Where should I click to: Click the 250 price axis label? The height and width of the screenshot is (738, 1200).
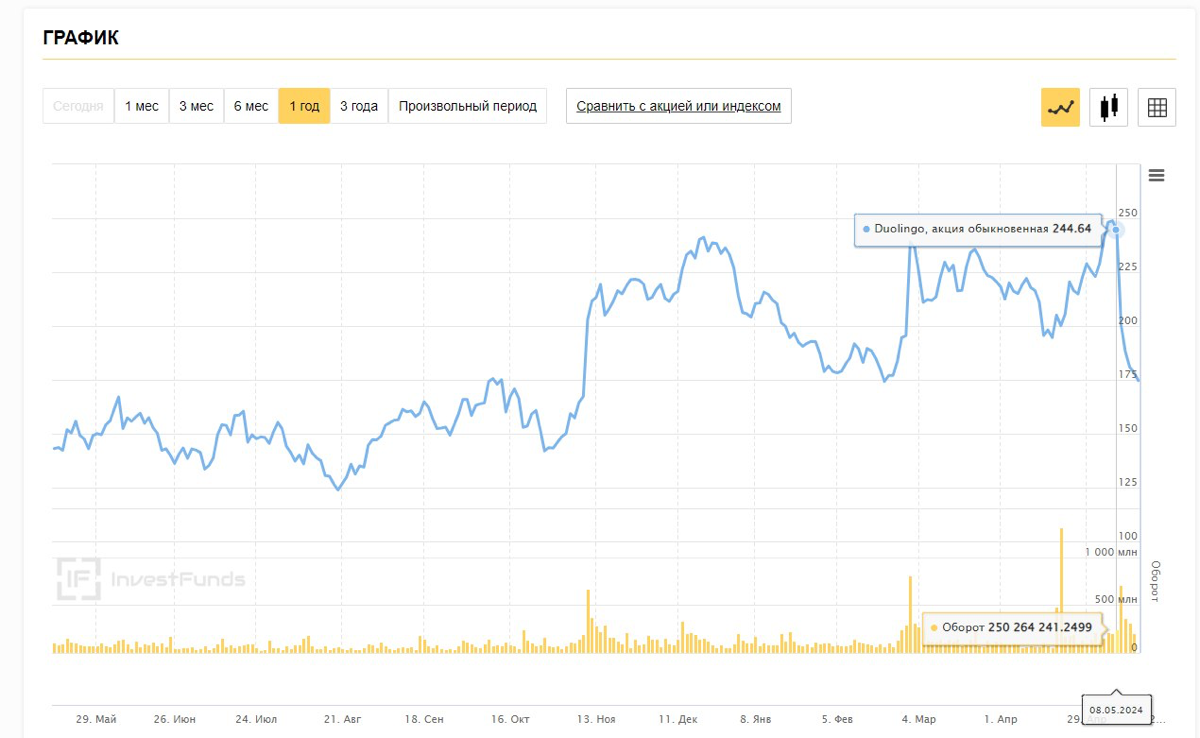(1128, 213)
